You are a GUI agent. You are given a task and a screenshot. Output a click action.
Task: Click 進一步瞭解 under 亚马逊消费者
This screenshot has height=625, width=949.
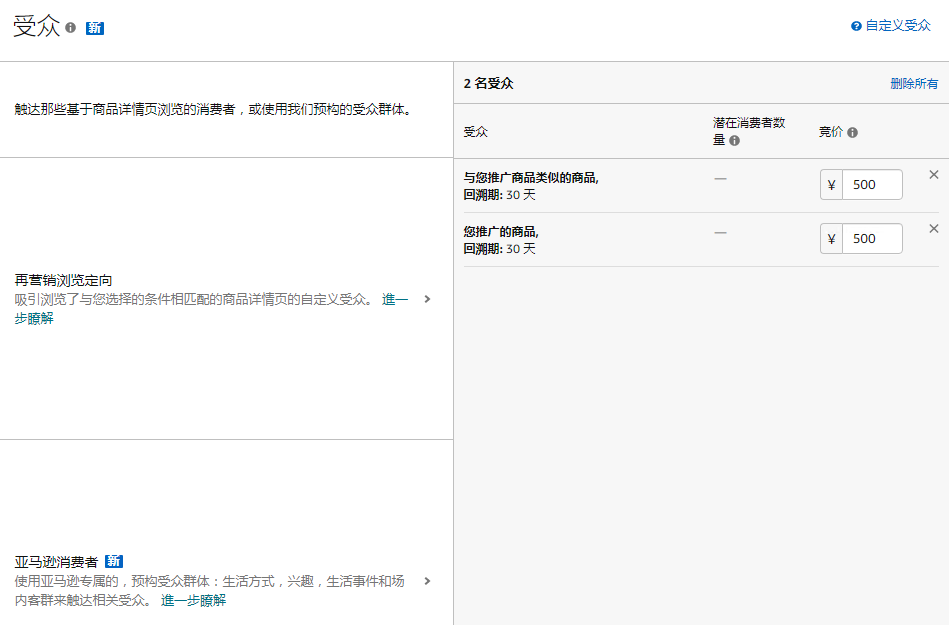pos(192,600)
